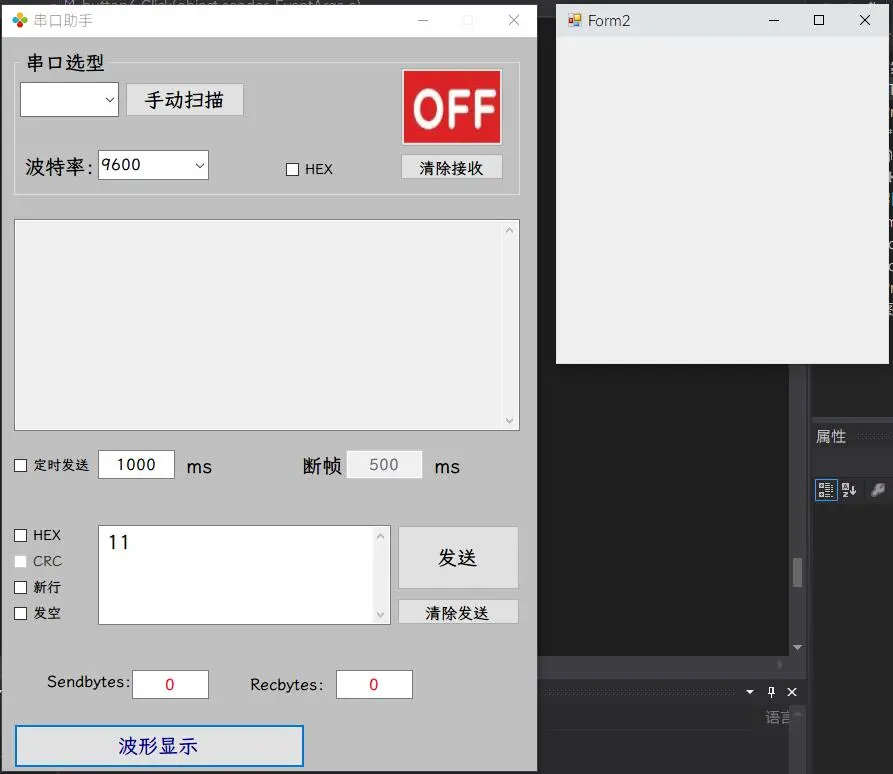Click the 清除接收 clear receive button
The width and height of the screenshot is (893, 774).
451,168
